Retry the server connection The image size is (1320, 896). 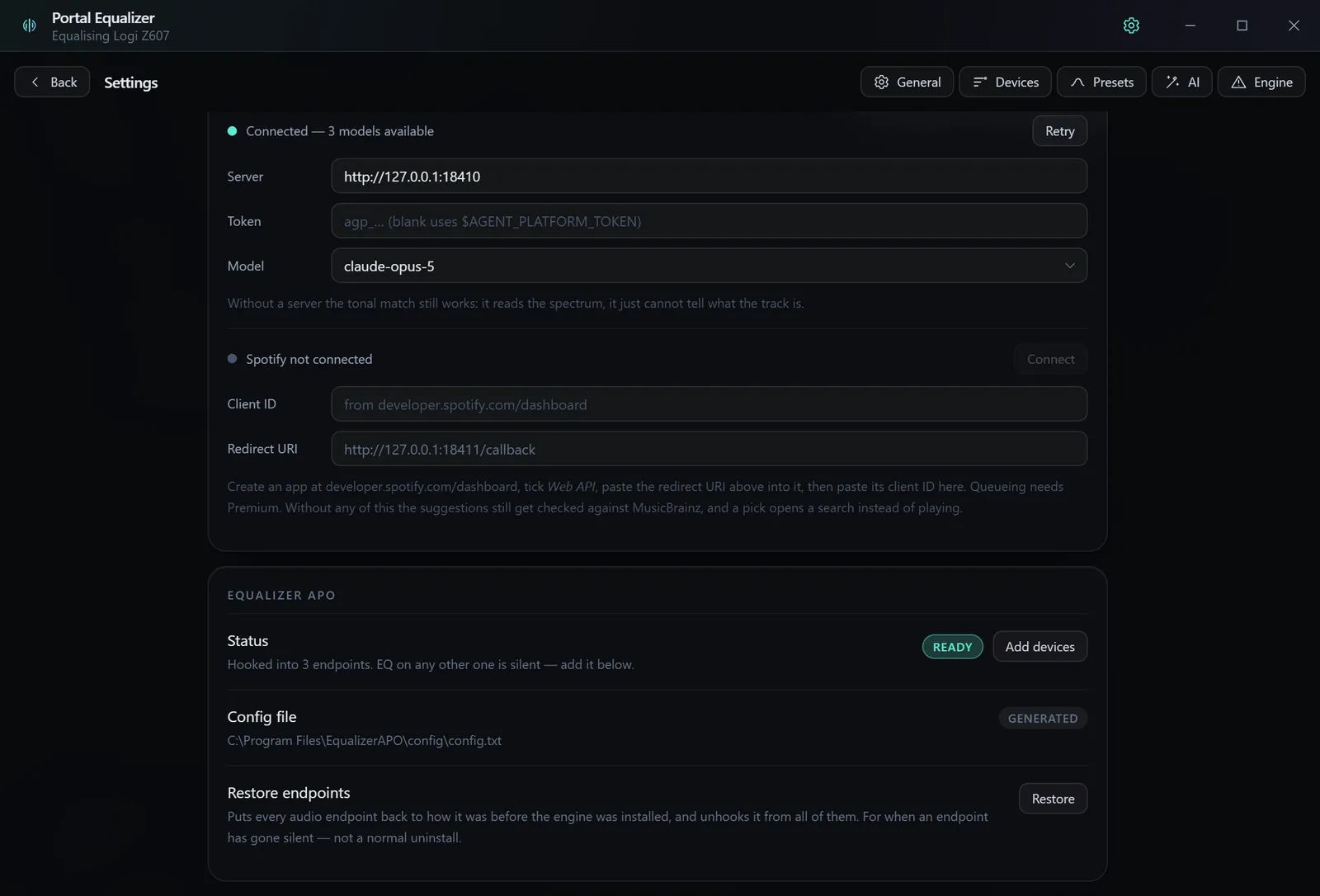(x=1059, y=131)
